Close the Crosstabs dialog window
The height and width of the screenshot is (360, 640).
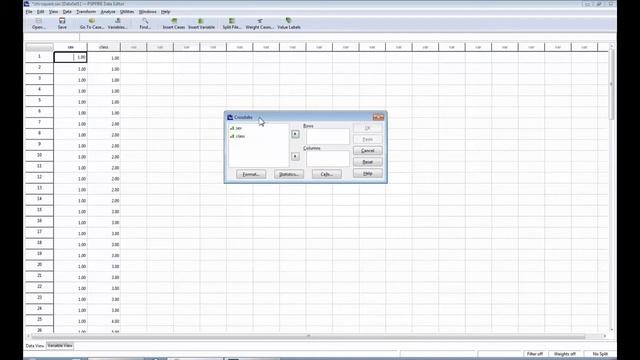click(378, 117)
